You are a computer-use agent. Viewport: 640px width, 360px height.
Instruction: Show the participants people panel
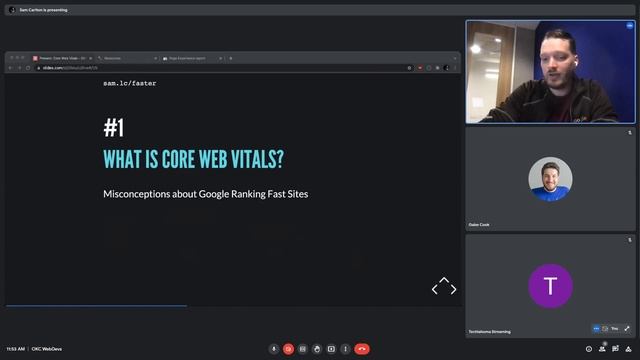click(x=602, y=349)
